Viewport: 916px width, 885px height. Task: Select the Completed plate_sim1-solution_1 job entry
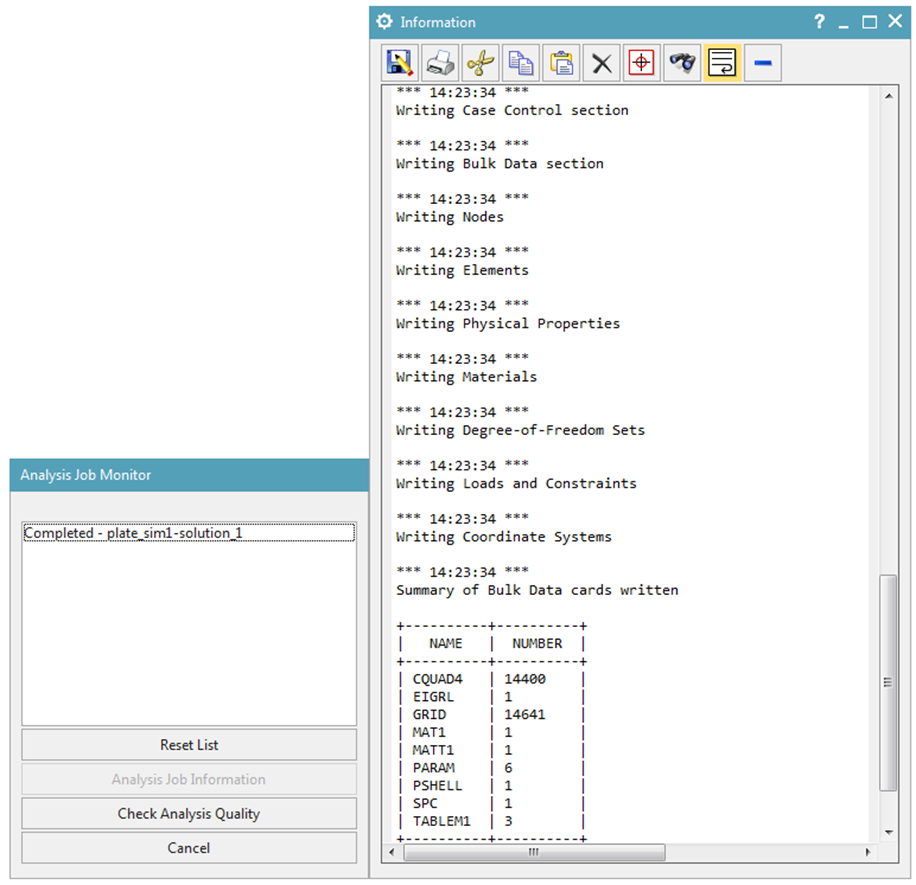pos(134,533)
